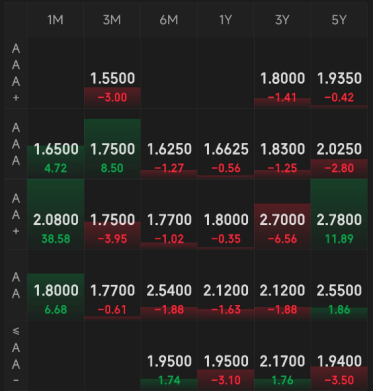Click the AAA+ row label
374x392 pixels.
pos(16,73)
